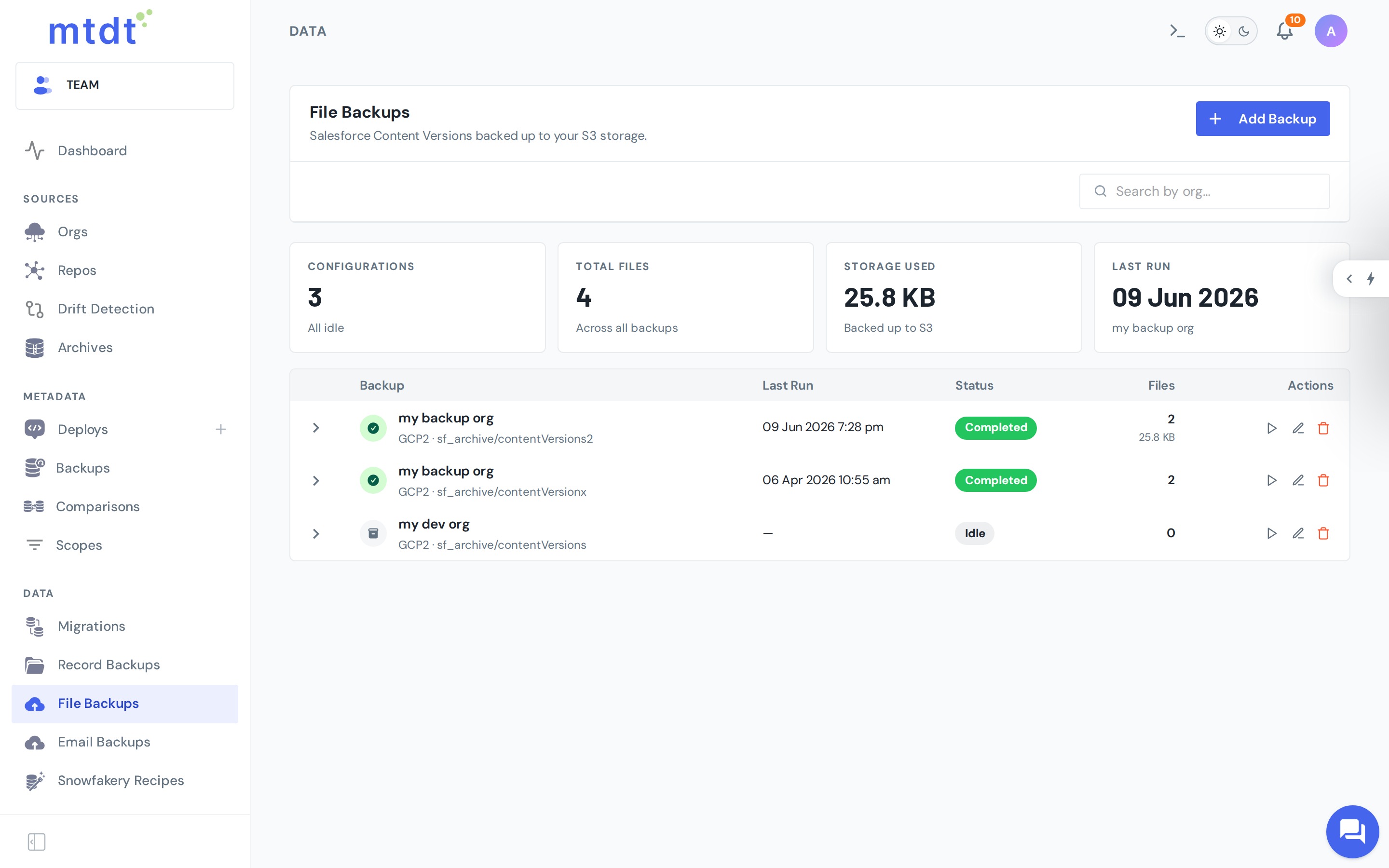
Task: Click the Storage Used 25.8 KB card
Action: point(953,298)
